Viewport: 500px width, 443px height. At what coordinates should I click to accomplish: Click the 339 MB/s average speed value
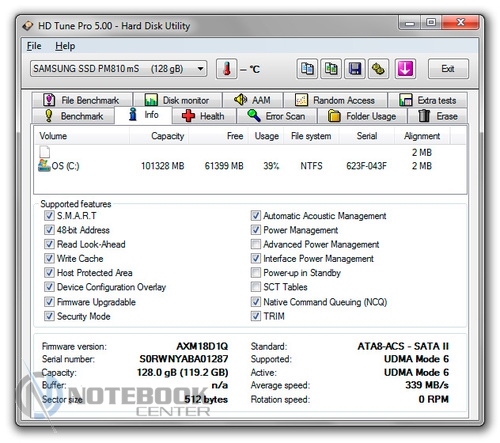tap(427, 385)
